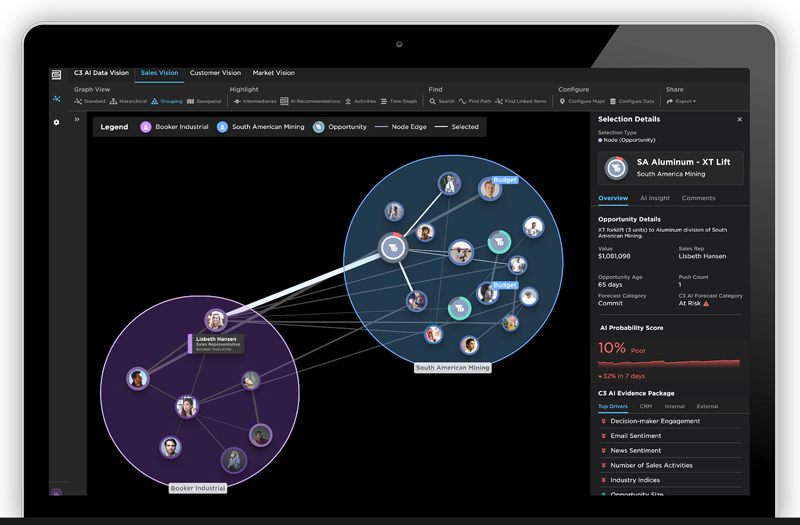Toggle Opportunity nodes in the legend
The width and height of the screenshot is (800, 525).
pyautogui.click(x=340, y=127)
